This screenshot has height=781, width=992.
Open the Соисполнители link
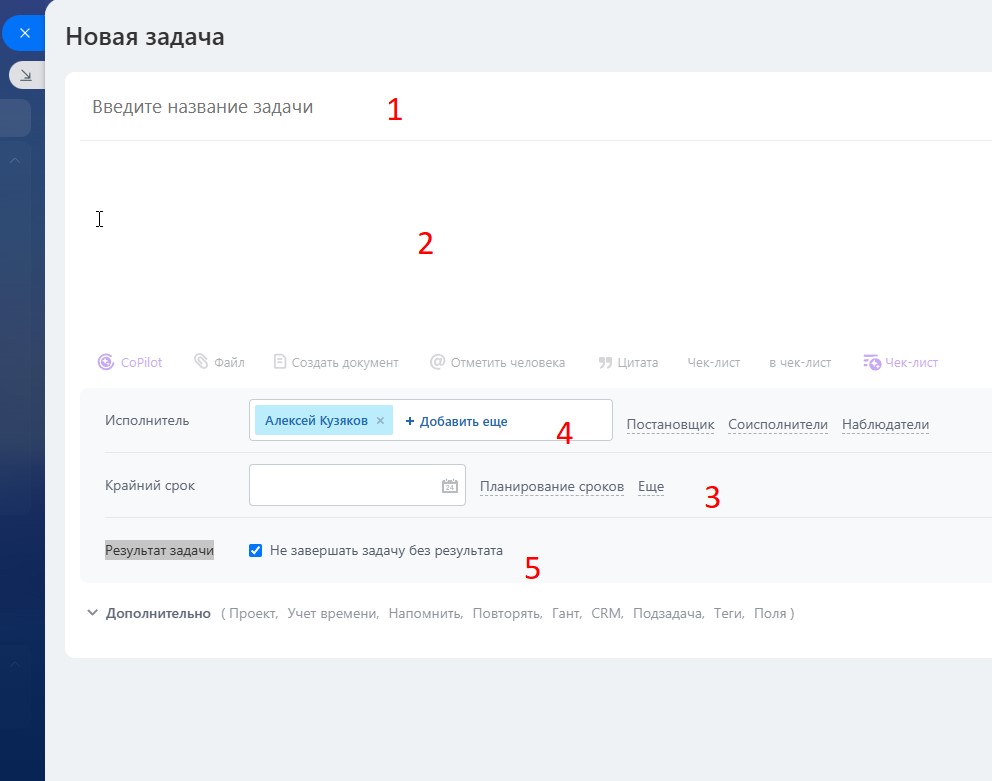tap(778, 425)
